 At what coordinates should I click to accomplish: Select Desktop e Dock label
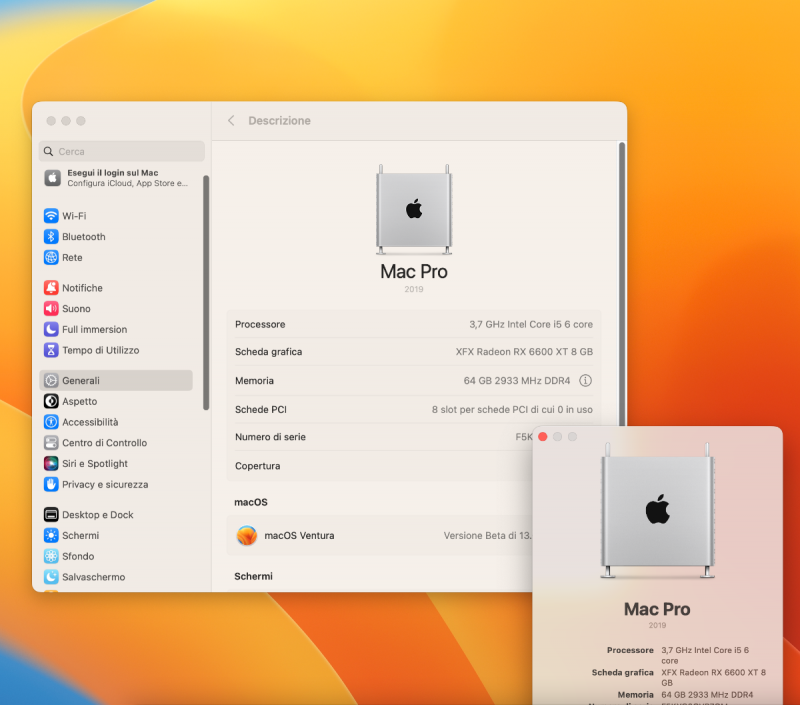tap(97, 515)
